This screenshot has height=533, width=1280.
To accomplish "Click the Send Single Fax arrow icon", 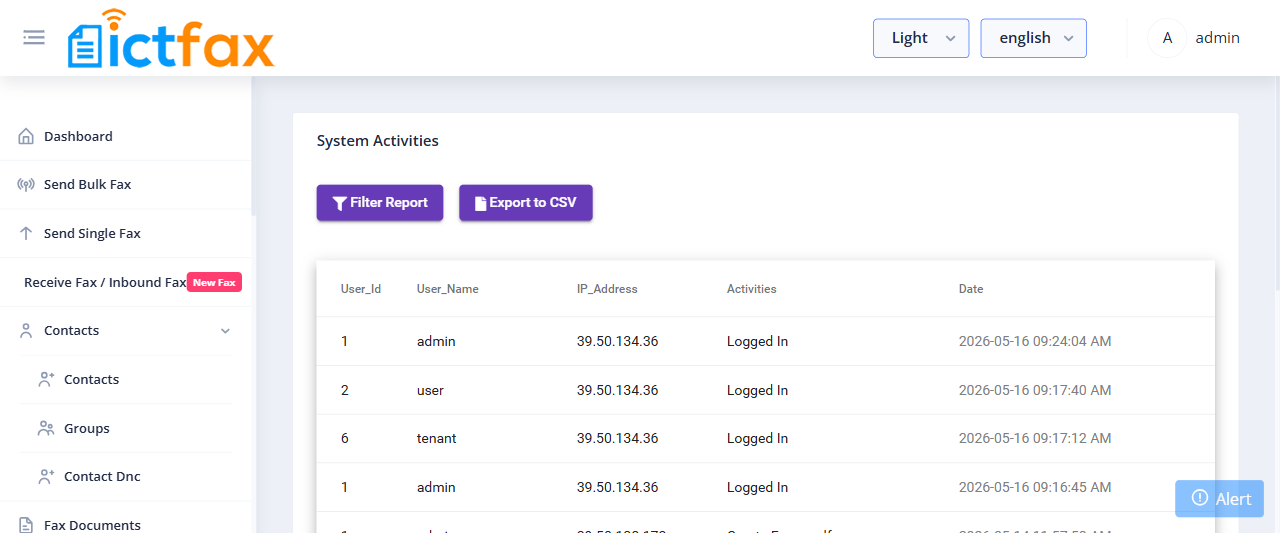I will 26,233.
